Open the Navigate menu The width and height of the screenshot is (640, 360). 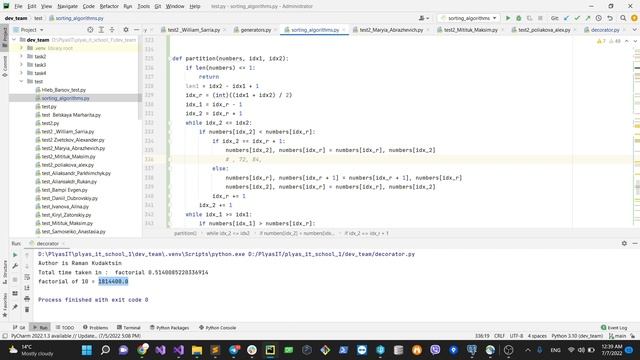tap(67, 6)
